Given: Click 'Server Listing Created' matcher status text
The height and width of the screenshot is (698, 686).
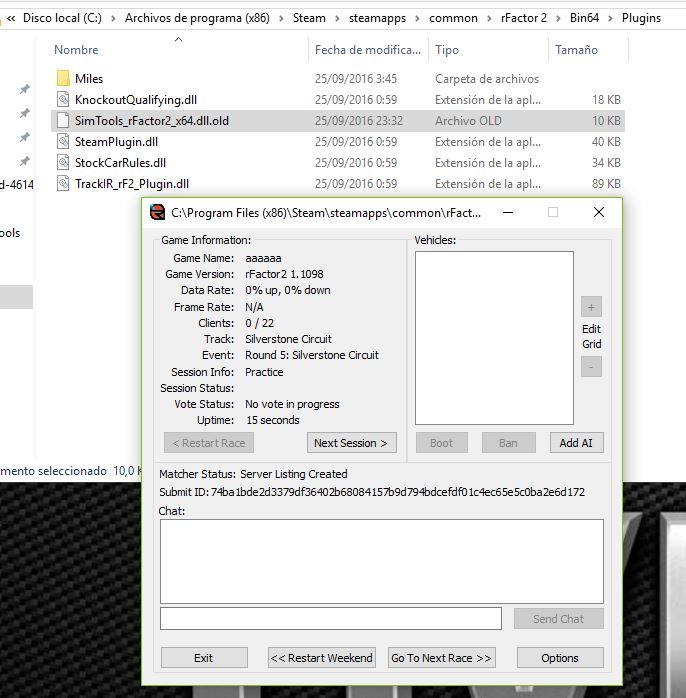Looking at the screenshot, I should pos(294,474).
